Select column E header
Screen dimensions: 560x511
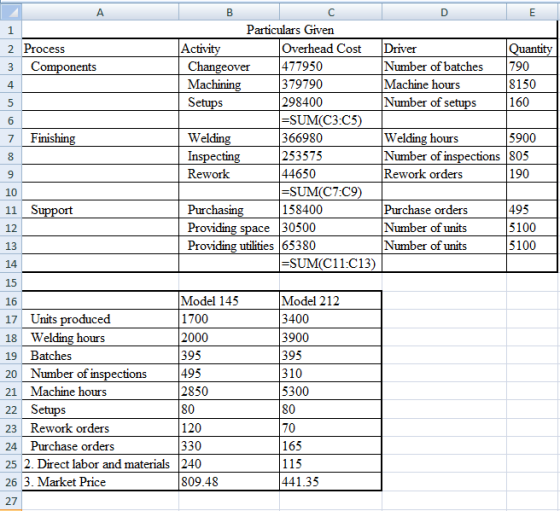(x=532, y=12)
